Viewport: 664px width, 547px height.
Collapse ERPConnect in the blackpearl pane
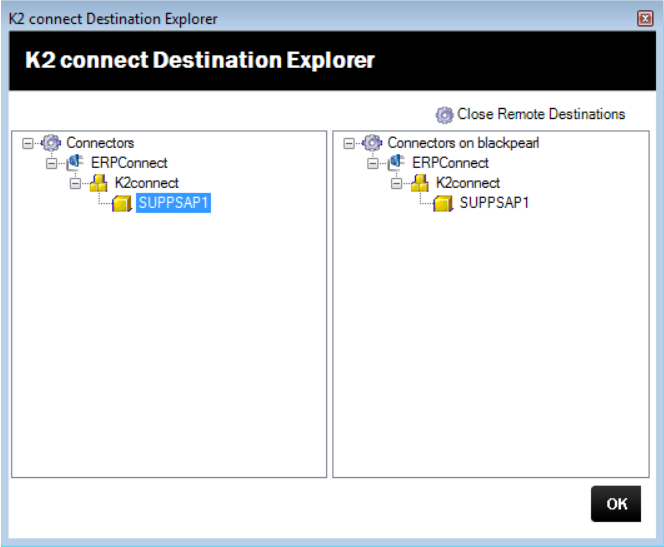(373, 163)
